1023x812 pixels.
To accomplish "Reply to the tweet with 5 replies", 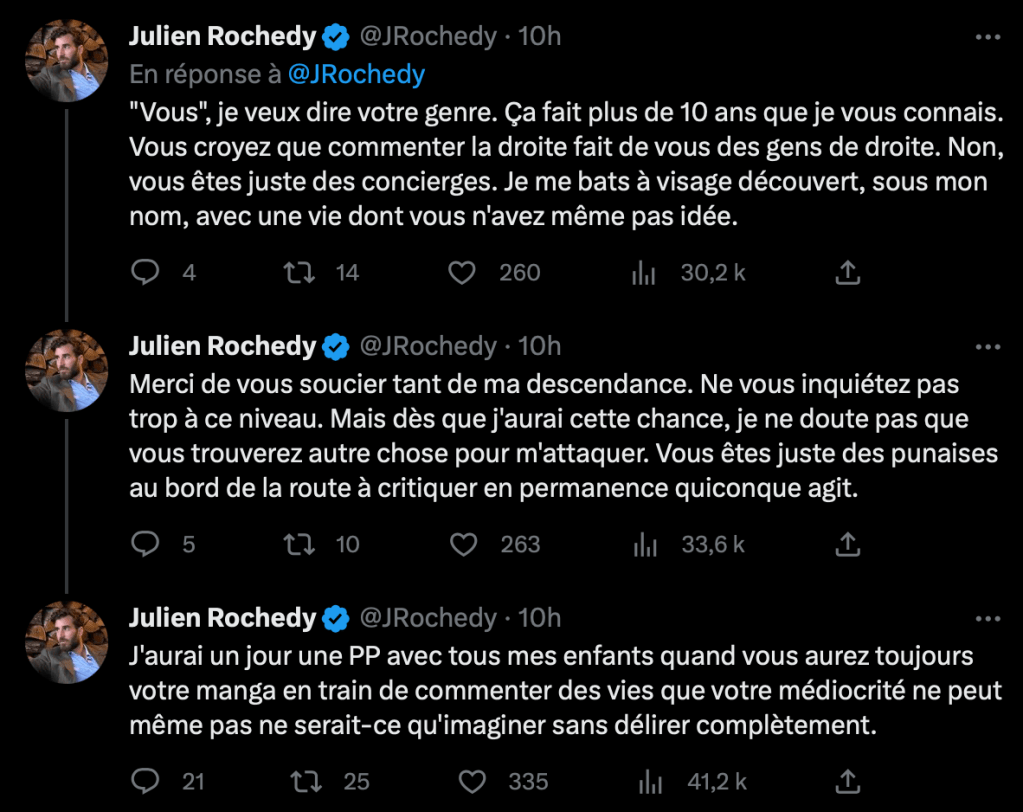I will coord(146,544).
